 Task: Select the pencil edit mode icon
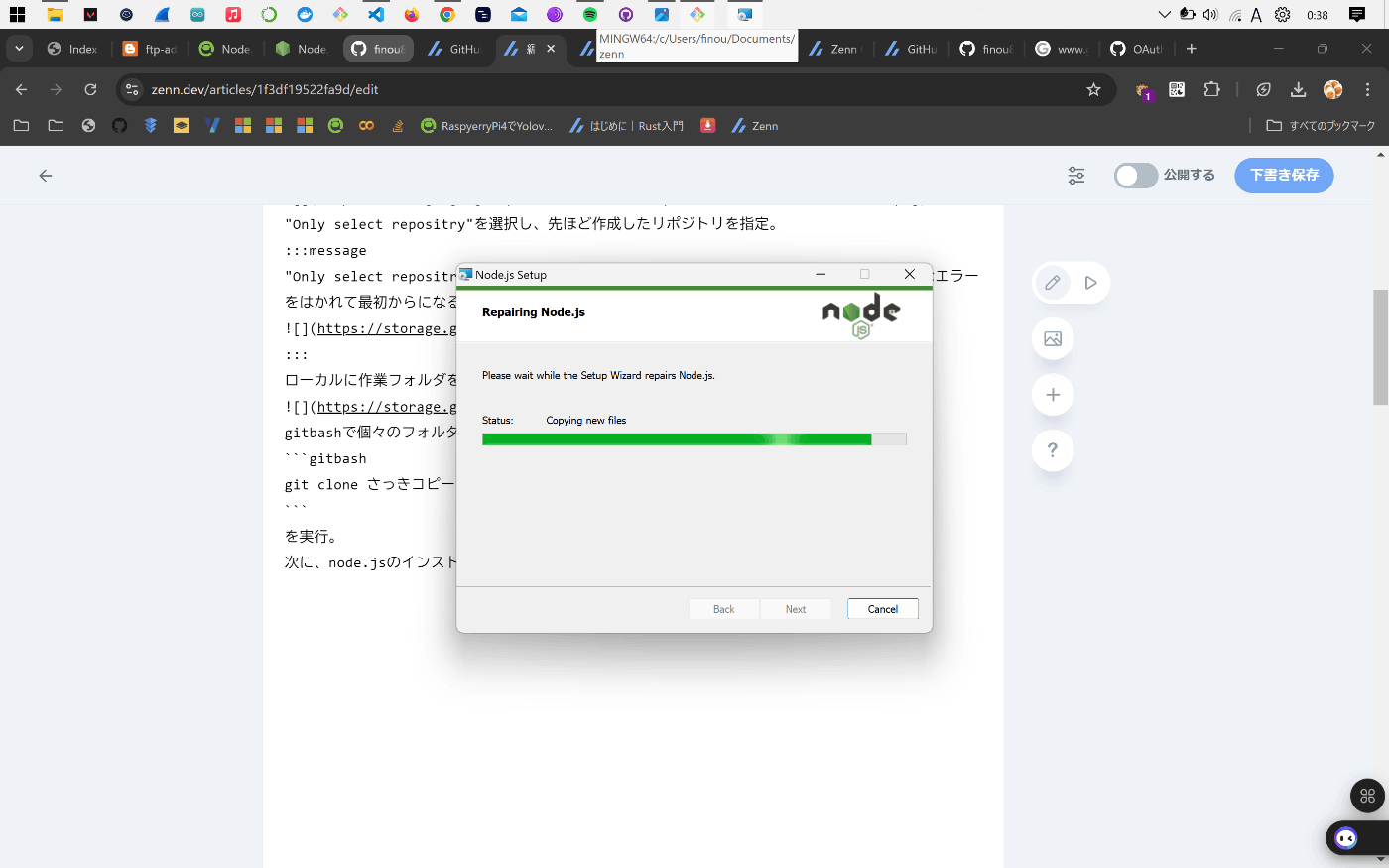(x=1053, y=283)
